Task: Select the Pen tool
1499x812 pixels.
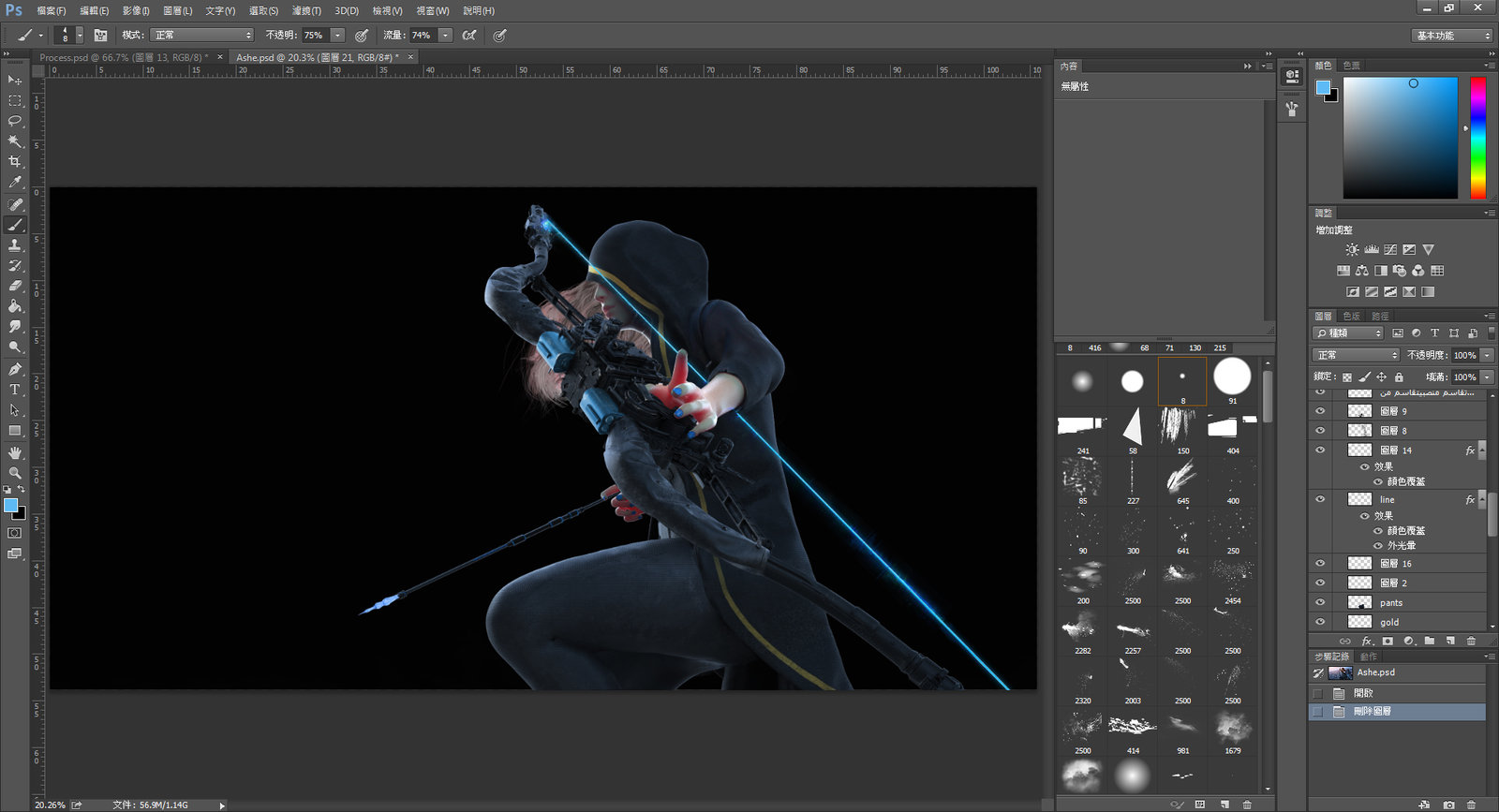Action: 15,369
